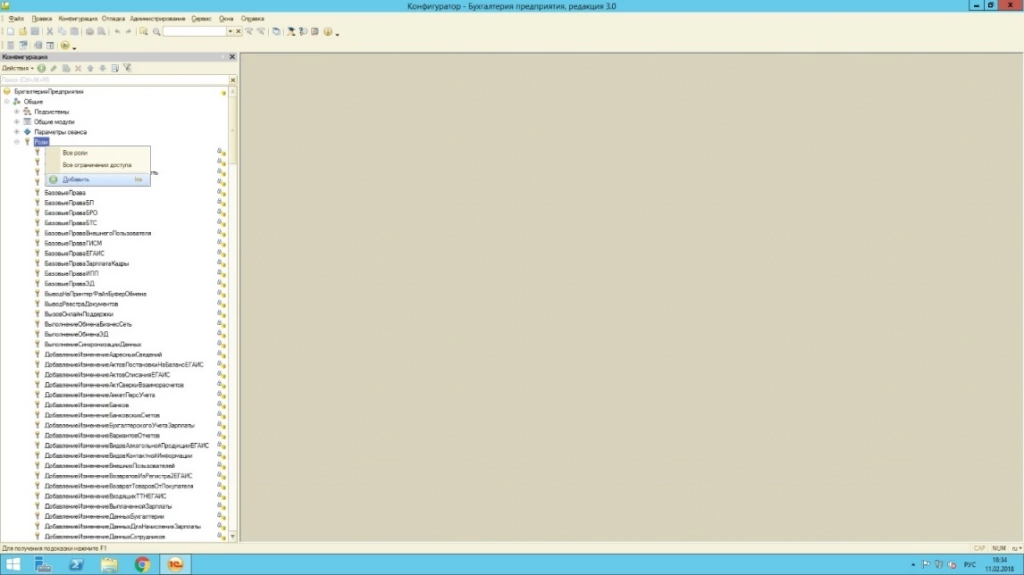
Task: Click the Print preview icon
Action: click(x=102, y=31)
